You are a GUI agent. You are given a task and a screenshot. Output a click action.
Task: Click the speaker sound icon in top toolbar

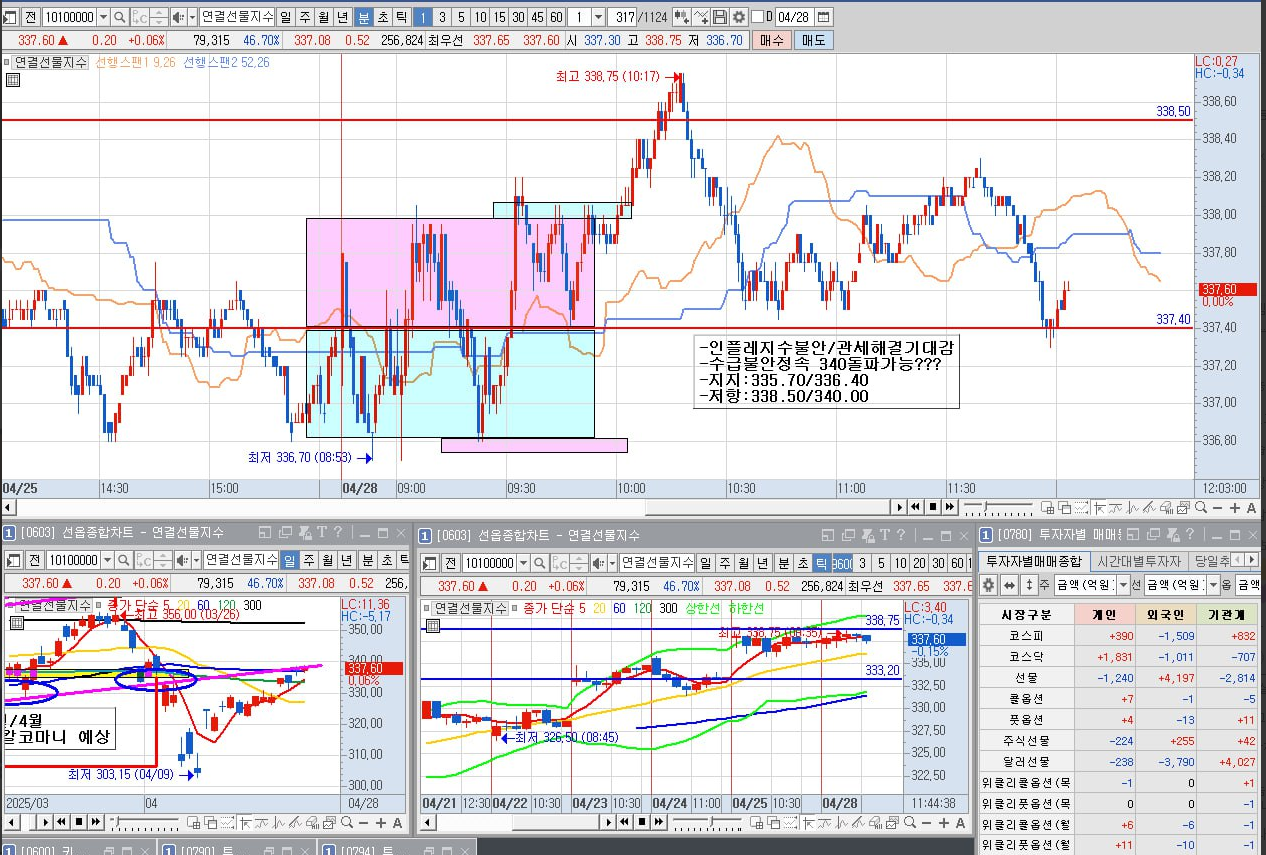coord(178,17)
